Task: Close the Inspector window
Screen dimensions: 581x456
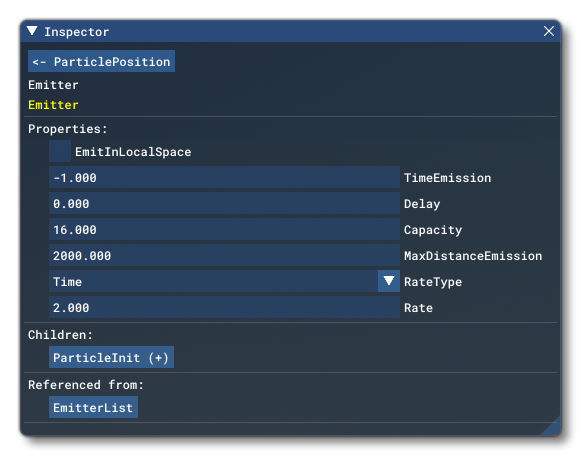Action: point(549,31)
